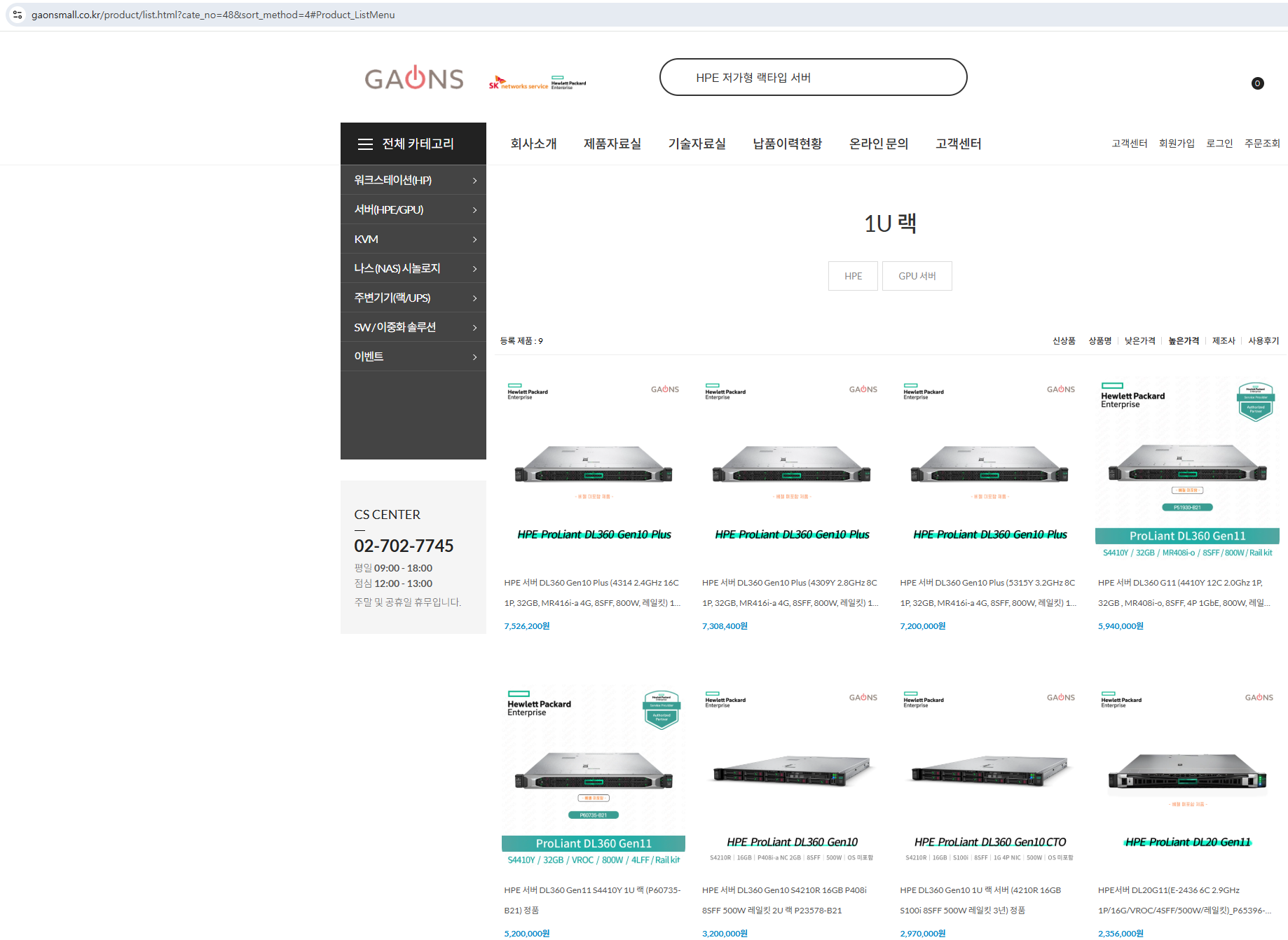The width and height of the screenshot is (1288, 940).
Task: Click the 전체 카테고리 header
Action: tap(413, 144)
